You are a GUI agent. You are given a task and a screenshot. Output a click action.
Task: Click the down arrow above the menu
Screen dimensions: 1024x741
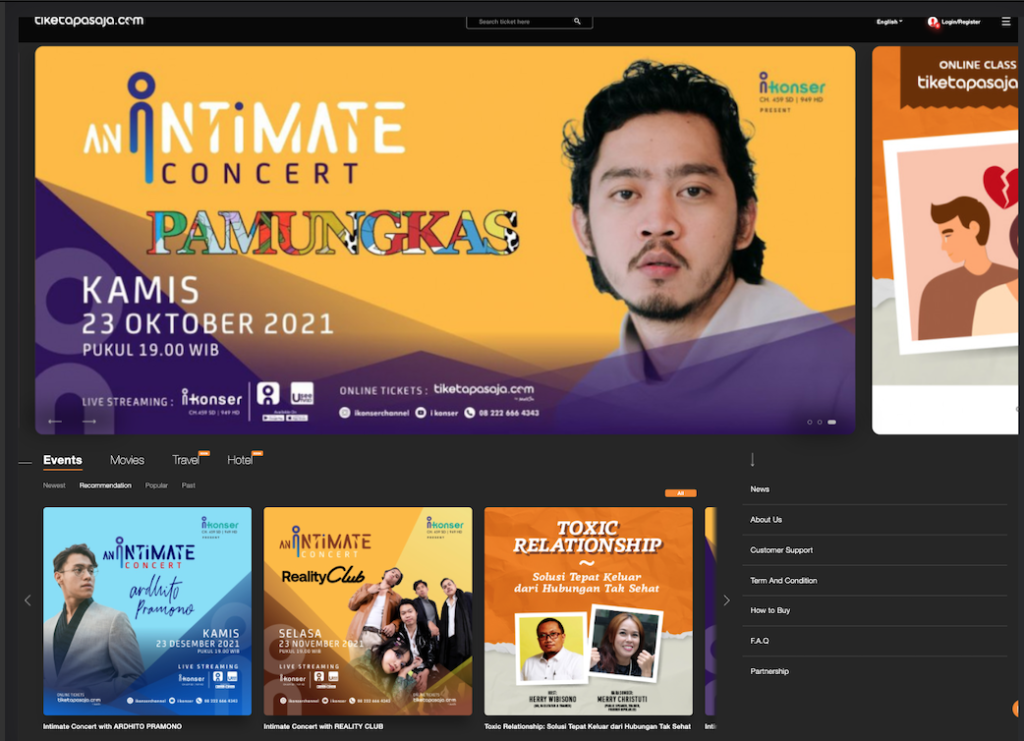752,460
